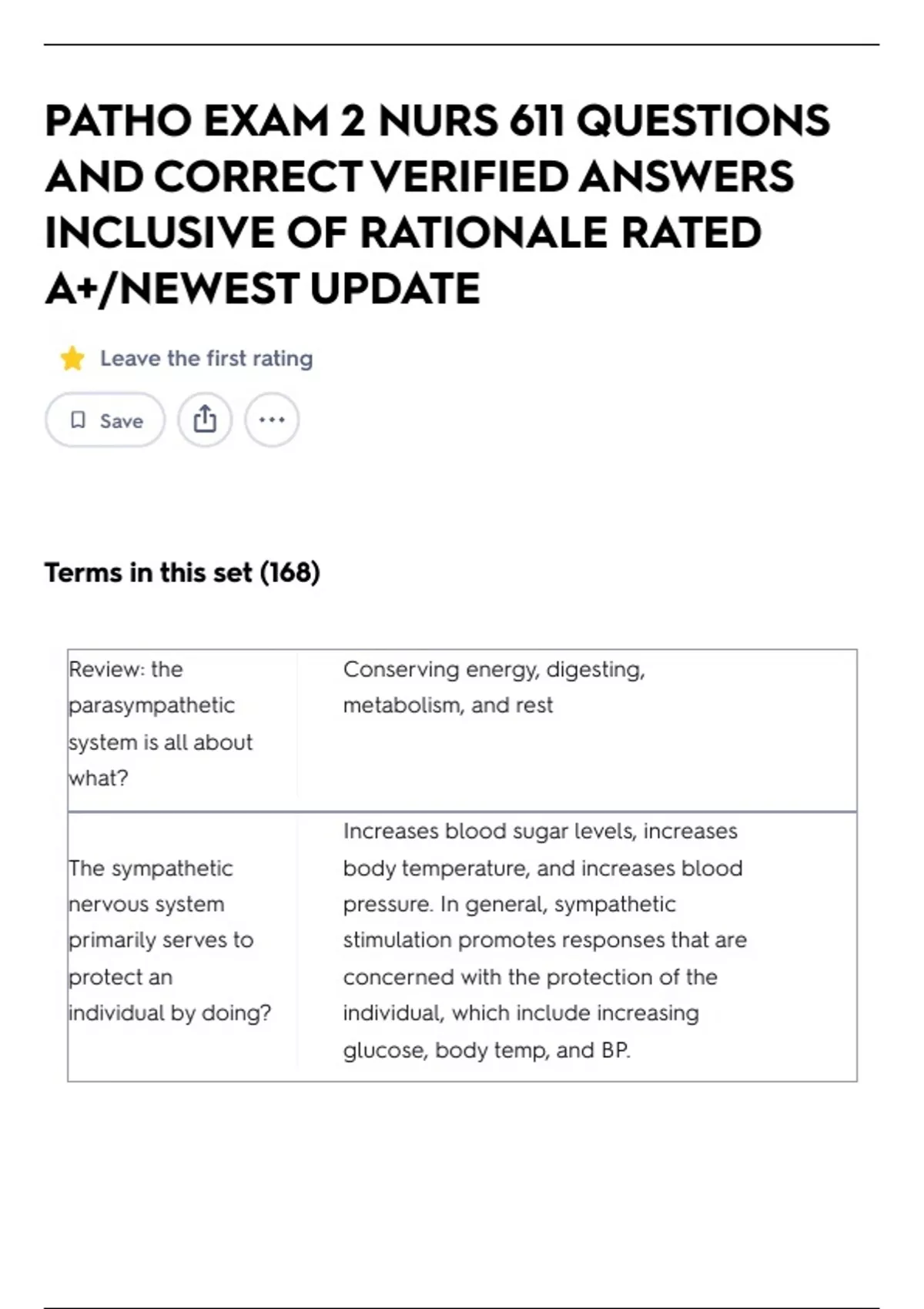Viewport: 924px width, 1309px height.
Task: Select the "Increases blood sugar levels" definition line
Action: 540,832
